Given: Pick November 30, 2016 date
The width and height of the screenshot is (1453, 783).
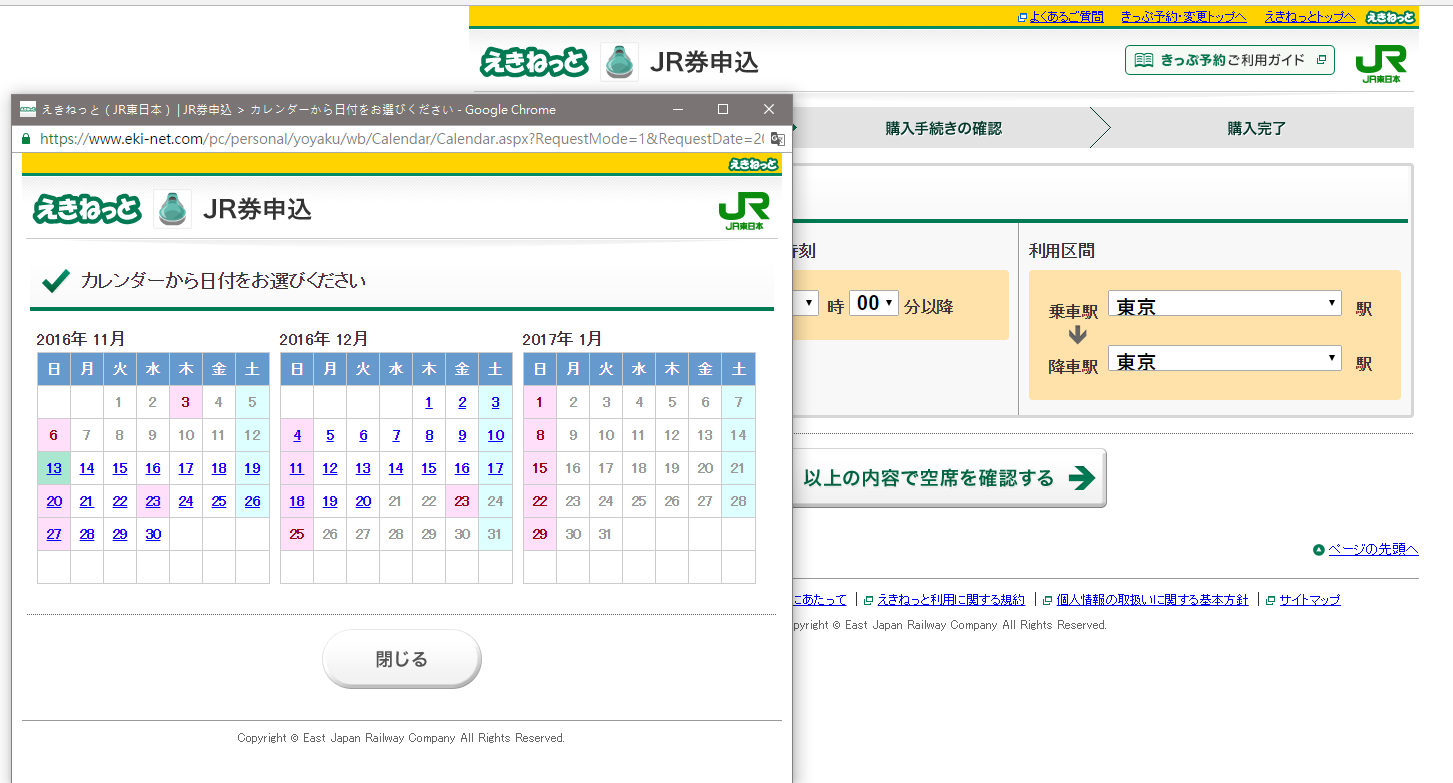Looking at the screenshot, I should (153, 534).
